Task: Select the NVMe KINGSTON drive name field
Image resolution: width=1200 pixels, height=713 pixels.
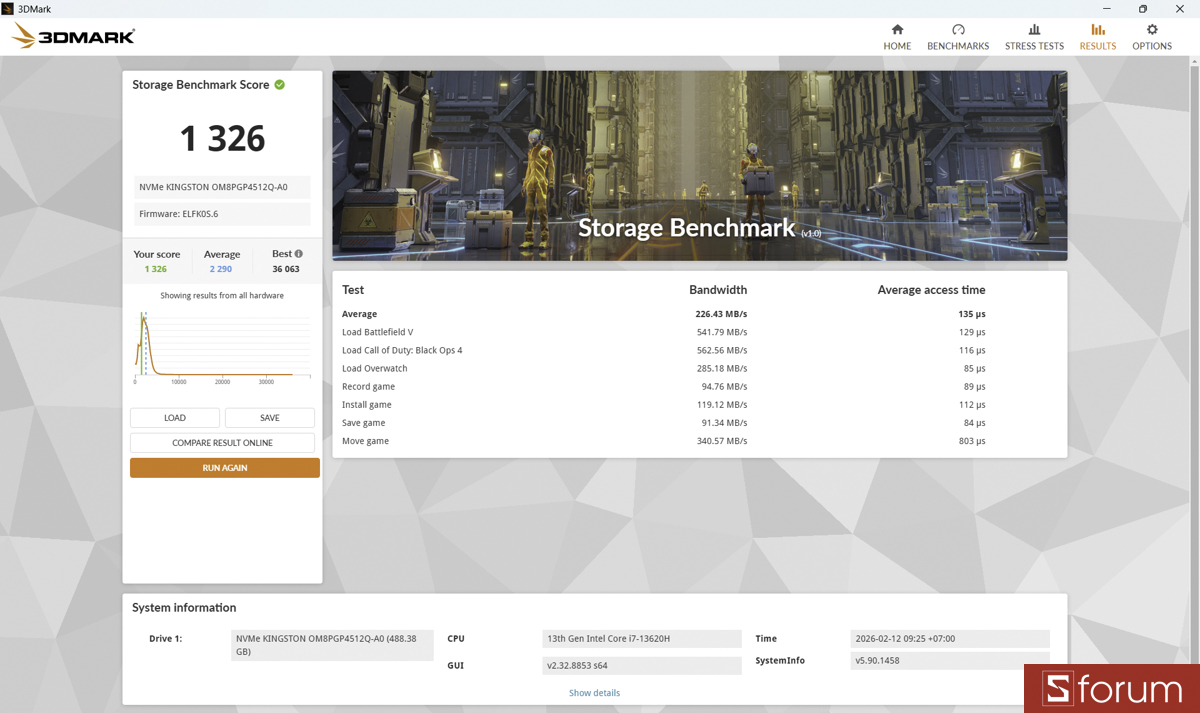Action: click(221, 186)
